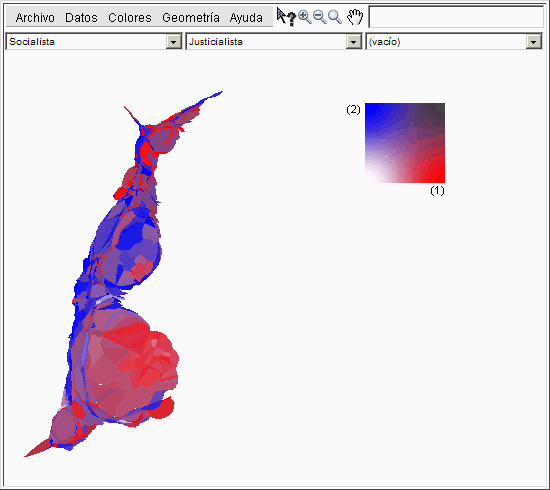Open the Datos menu
This screenshot has width=550, height=490.
click(x=81, y=18)
